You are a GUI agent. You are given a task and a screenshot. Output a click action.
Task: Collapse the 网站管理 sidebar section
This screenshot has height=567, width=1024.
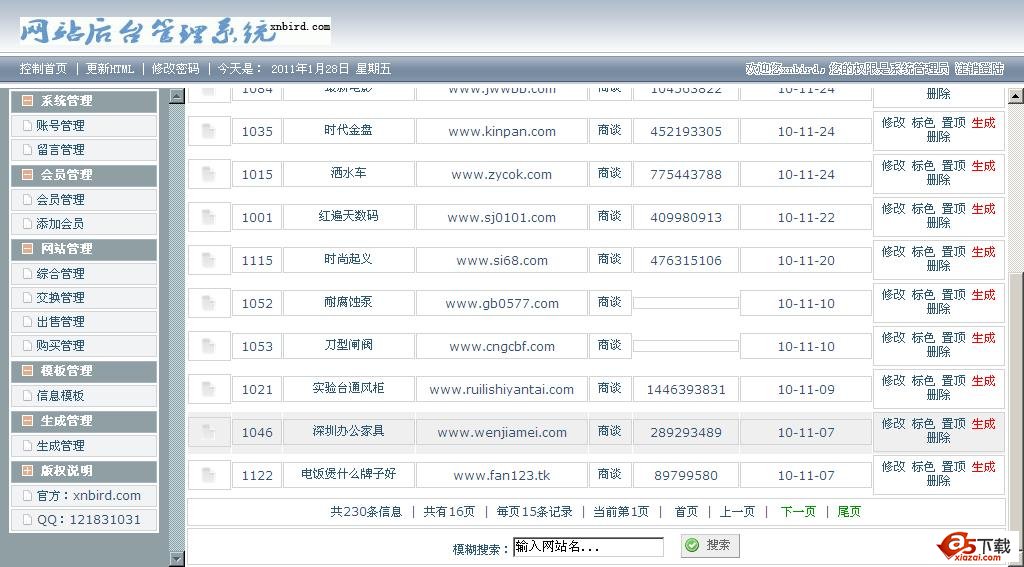point(27,249)
